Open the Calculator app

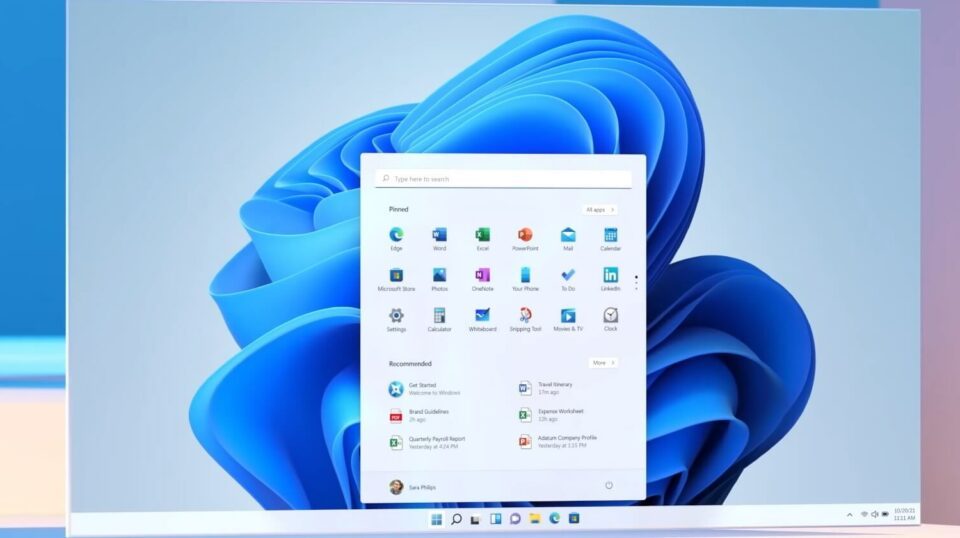click(x=440, y=319)
